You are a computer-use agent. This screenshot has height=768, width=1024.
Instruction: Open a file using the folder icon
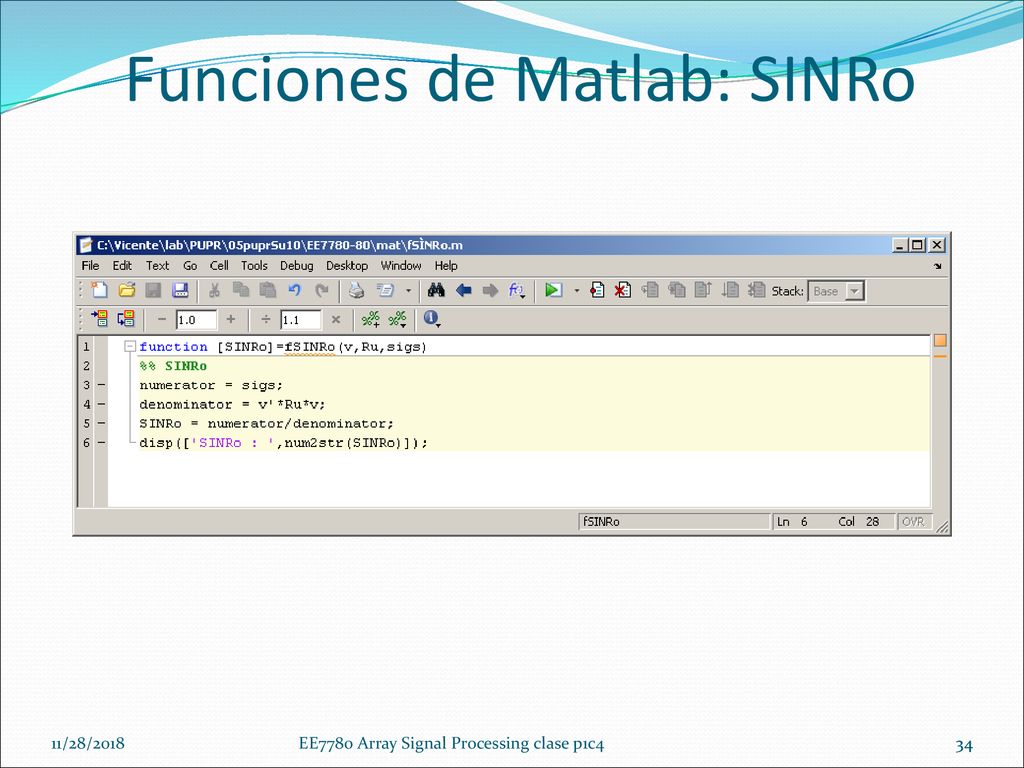127,290
